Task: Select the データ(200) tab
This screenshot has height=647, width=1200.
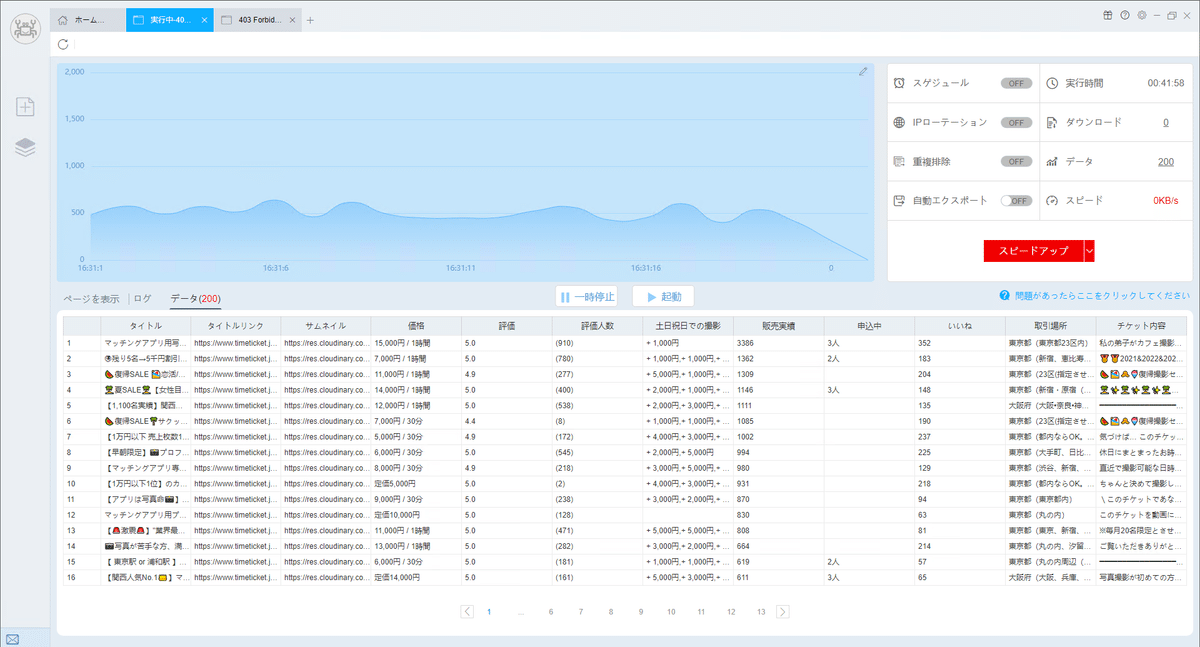Action: pos(195,298)
